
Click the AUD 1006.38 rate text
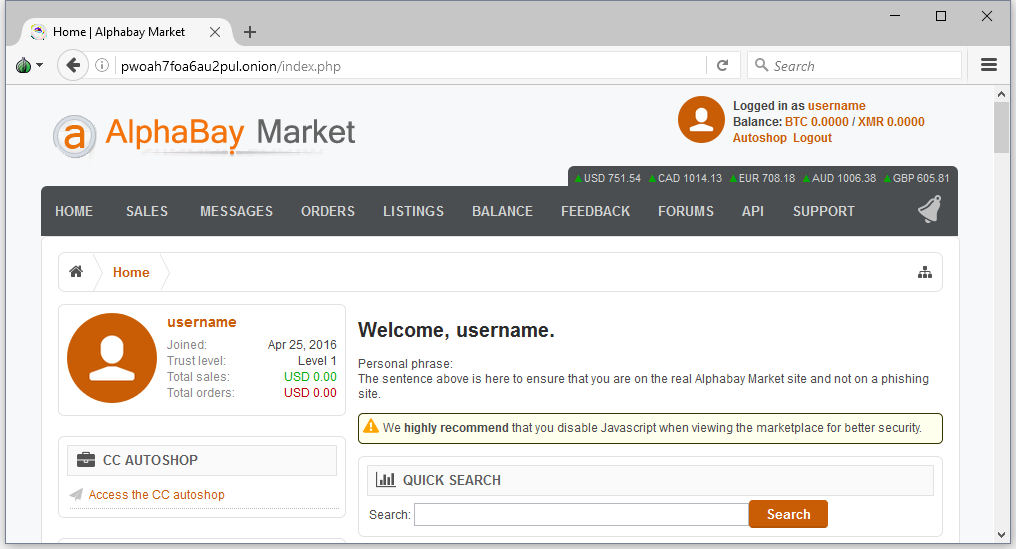844,178
